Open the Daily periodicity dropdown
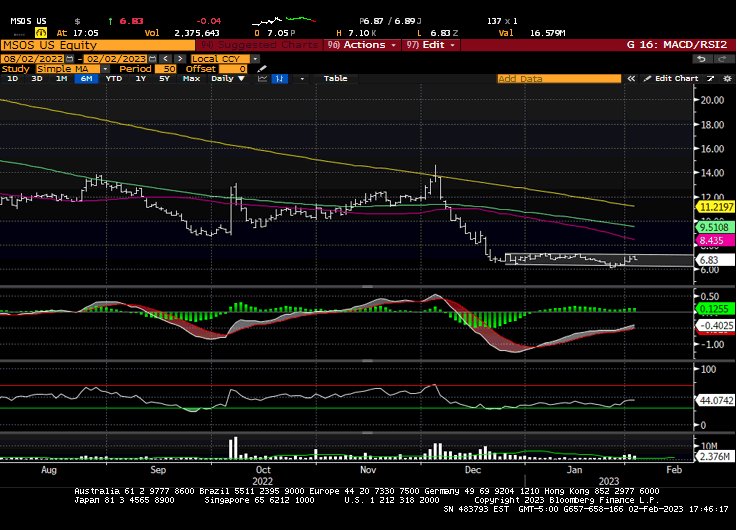The height and width of the screenshot is (530, 736). [x=228, y=78]
